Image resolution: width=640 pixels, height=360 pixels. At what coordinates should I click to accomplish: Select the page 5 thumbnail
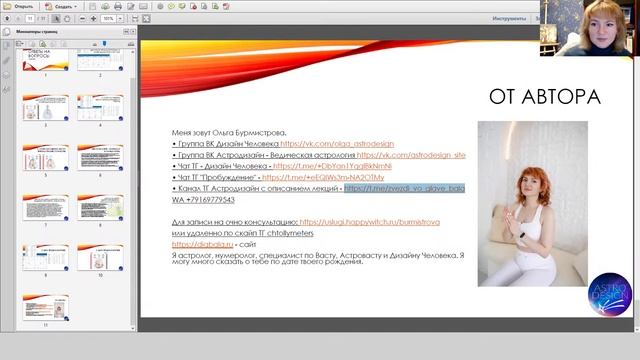coord(46,158)
